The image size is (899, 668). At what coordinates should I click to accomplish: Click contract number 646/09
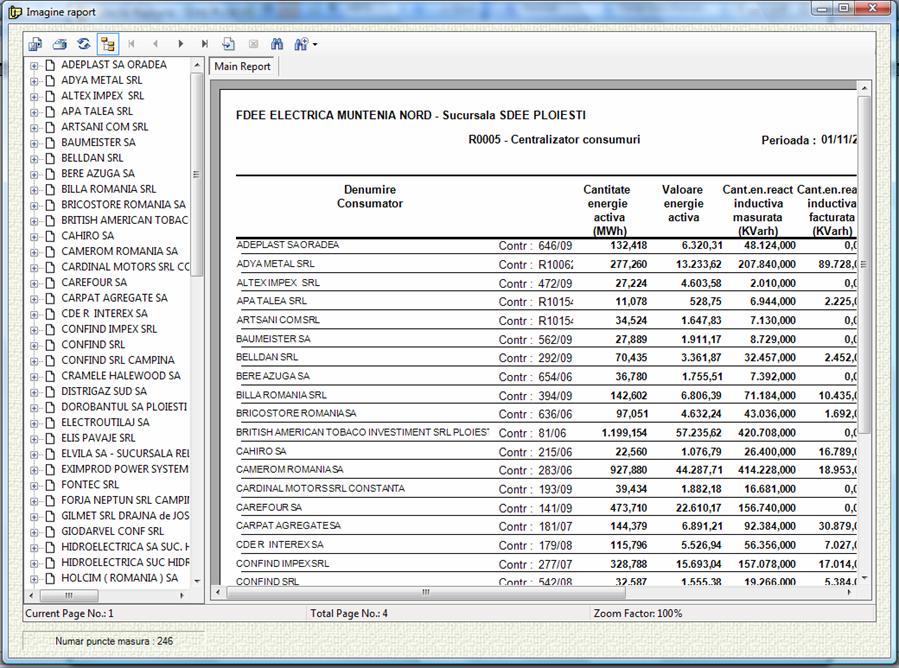tap(555, 245)
